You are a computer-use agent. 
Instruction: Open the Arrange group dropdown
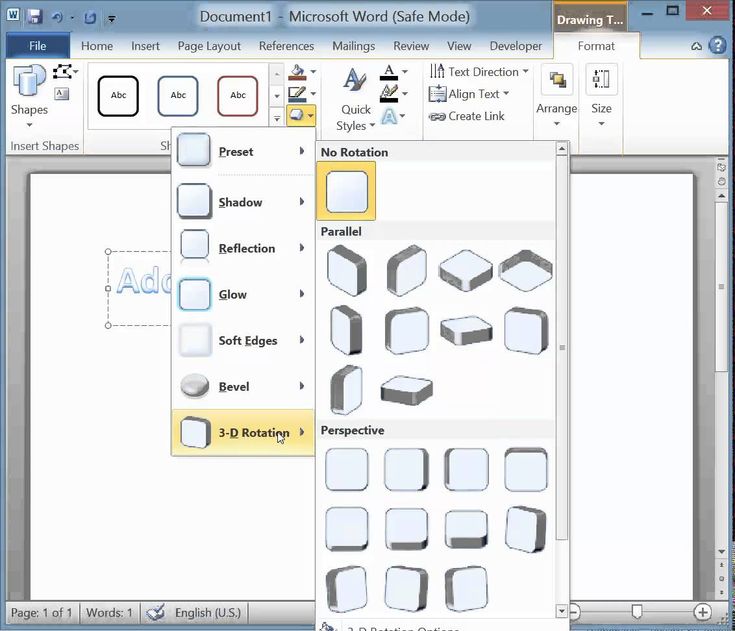[556, 96]
